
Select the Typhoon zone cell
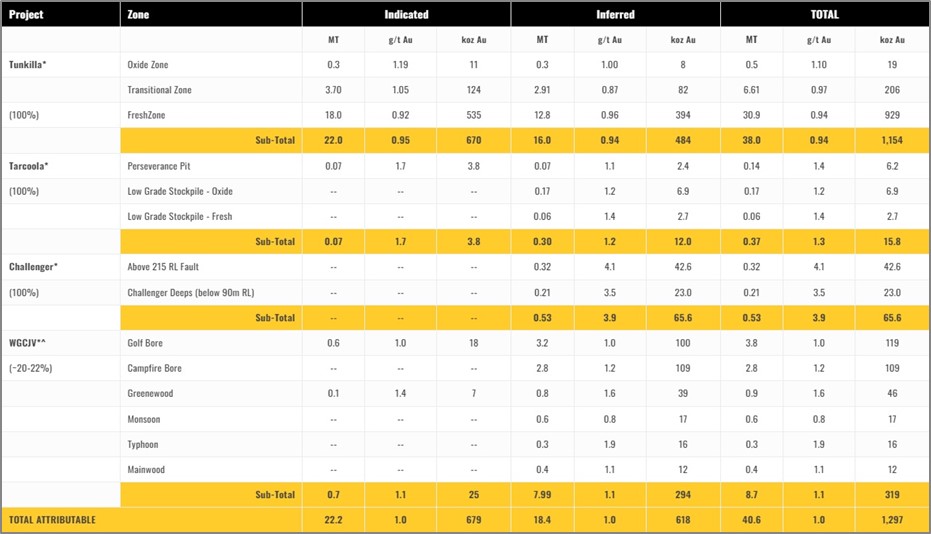143,444
